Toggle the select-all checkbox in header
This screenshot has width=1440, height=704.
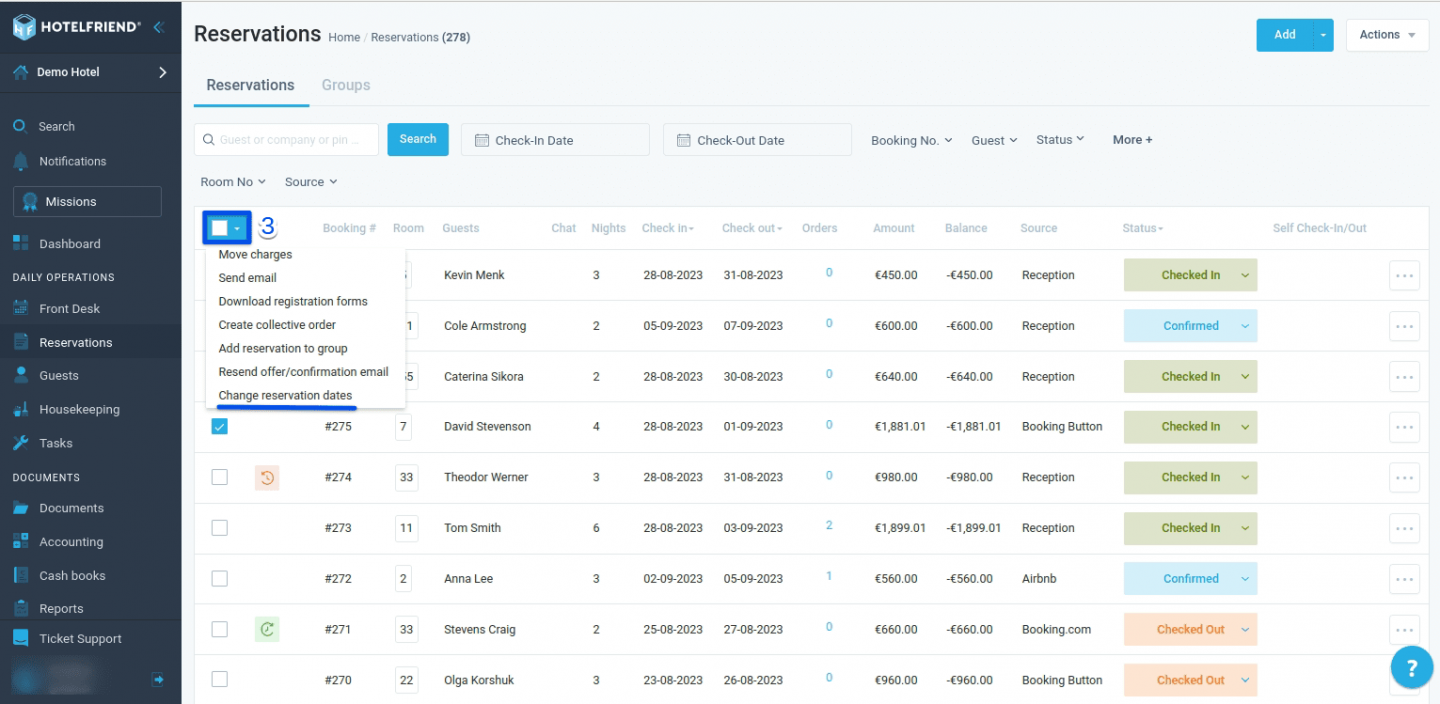point(219,228)
